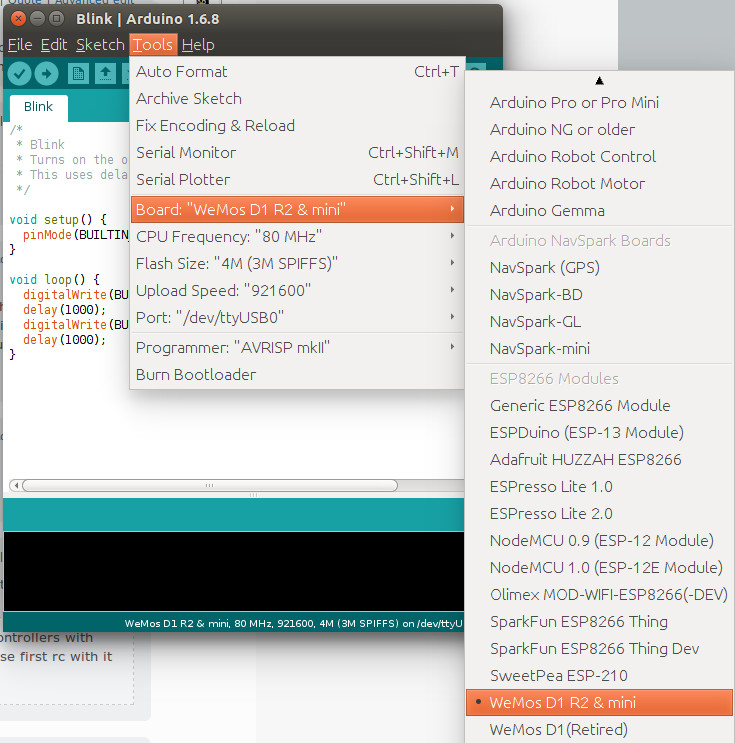Open the Edit menu
This screenshot has width=735, height=743.
[54, 45]
